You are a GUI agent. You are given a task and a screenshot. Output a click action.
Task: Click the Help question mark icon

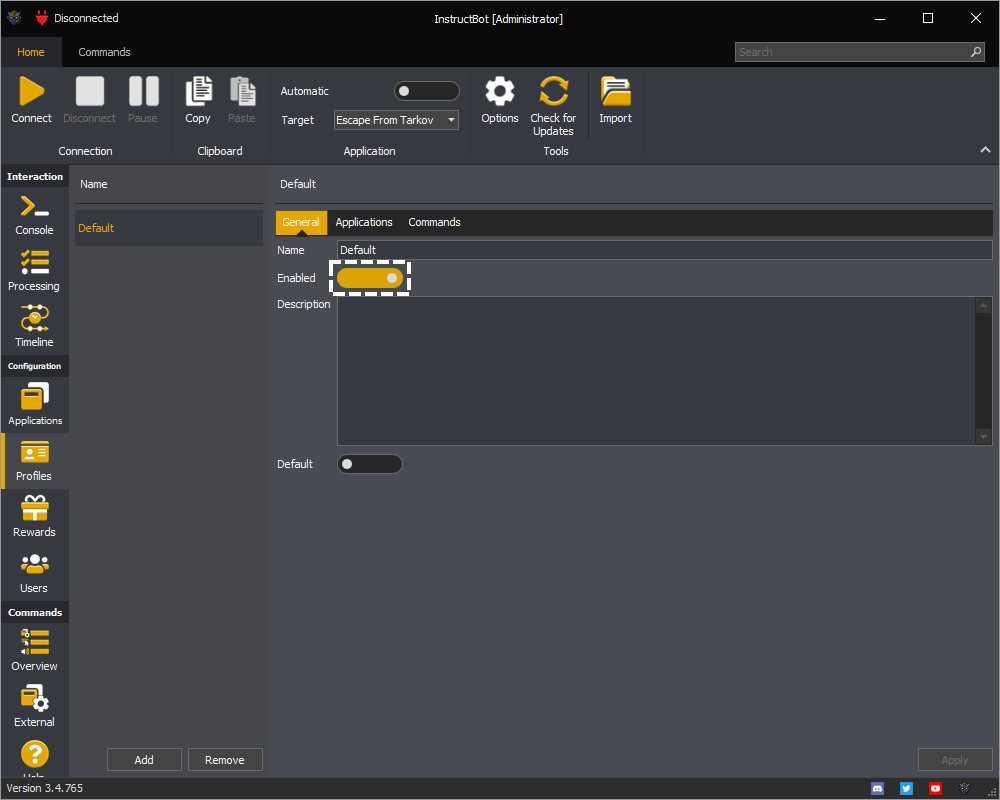pyautogui.click(x=34, y=754)
